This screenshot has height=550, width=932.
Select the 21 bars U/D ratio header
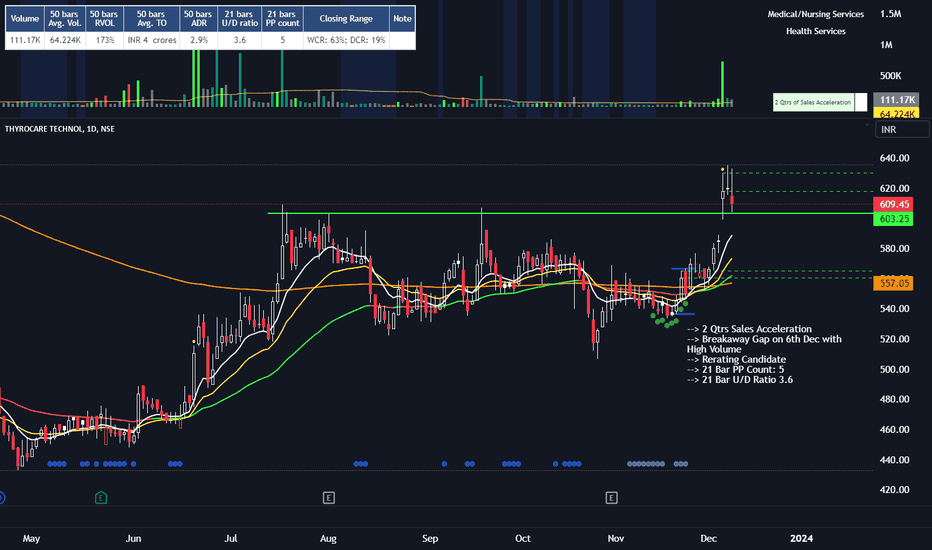240,18
